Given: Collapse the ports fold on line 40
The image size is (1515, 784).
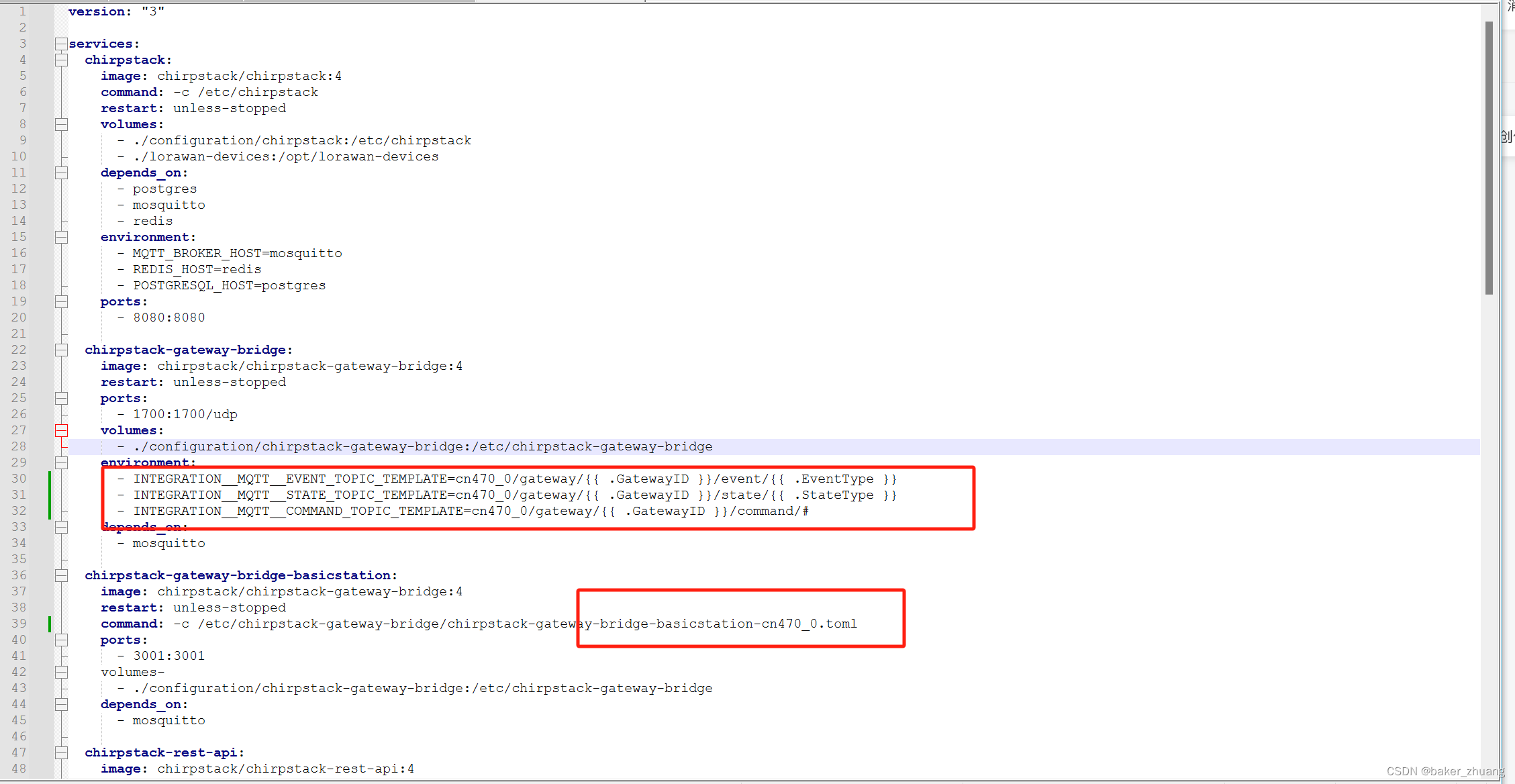Looking at the screenshot, I should click(61, 640).
